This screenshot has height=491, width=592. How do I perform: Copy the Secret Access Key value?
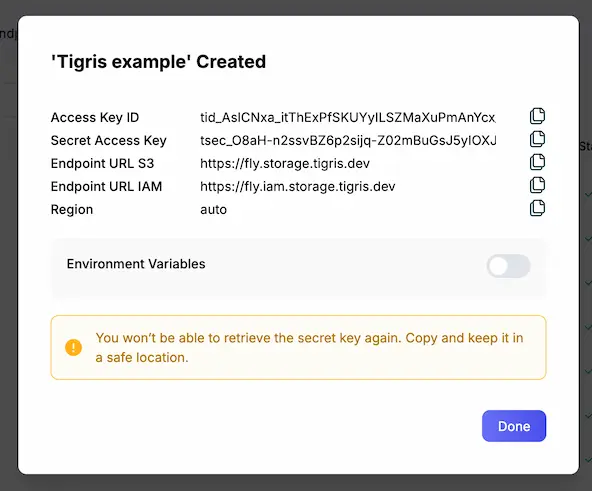(x=537, y=139)
